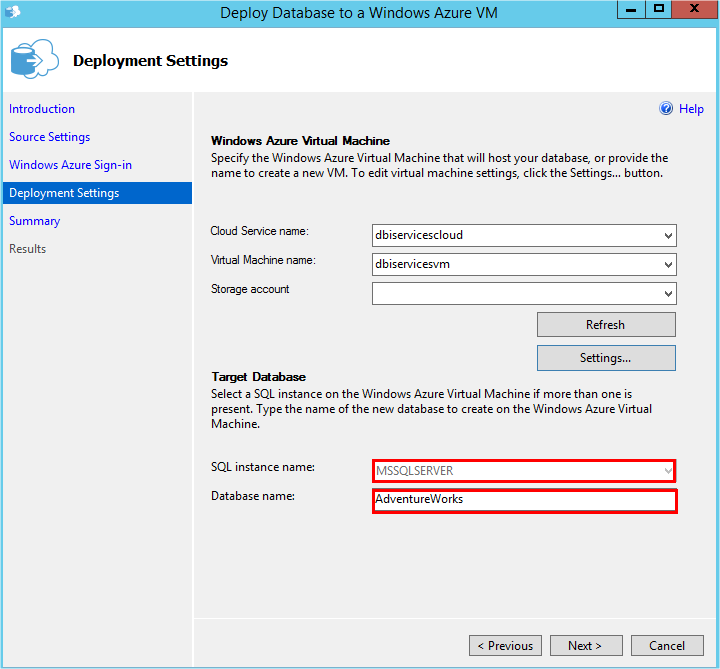The image size is (720, 669).
Task: Expand the Cloud Service name dropdown arrow
Action: pos(668,236)
